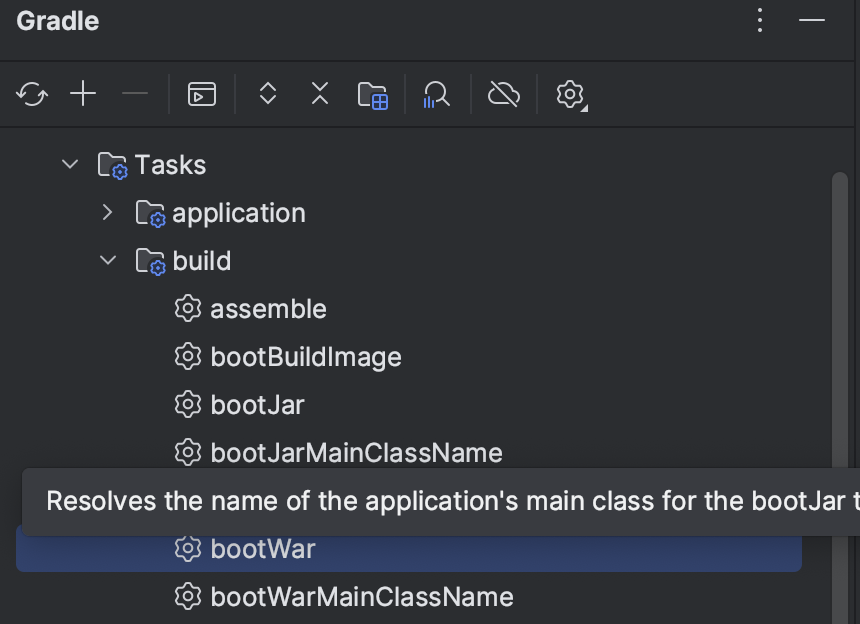The height and width of the screenshot is (624, 860).
Task: Expand the application task group
Action: click(108, 212)
